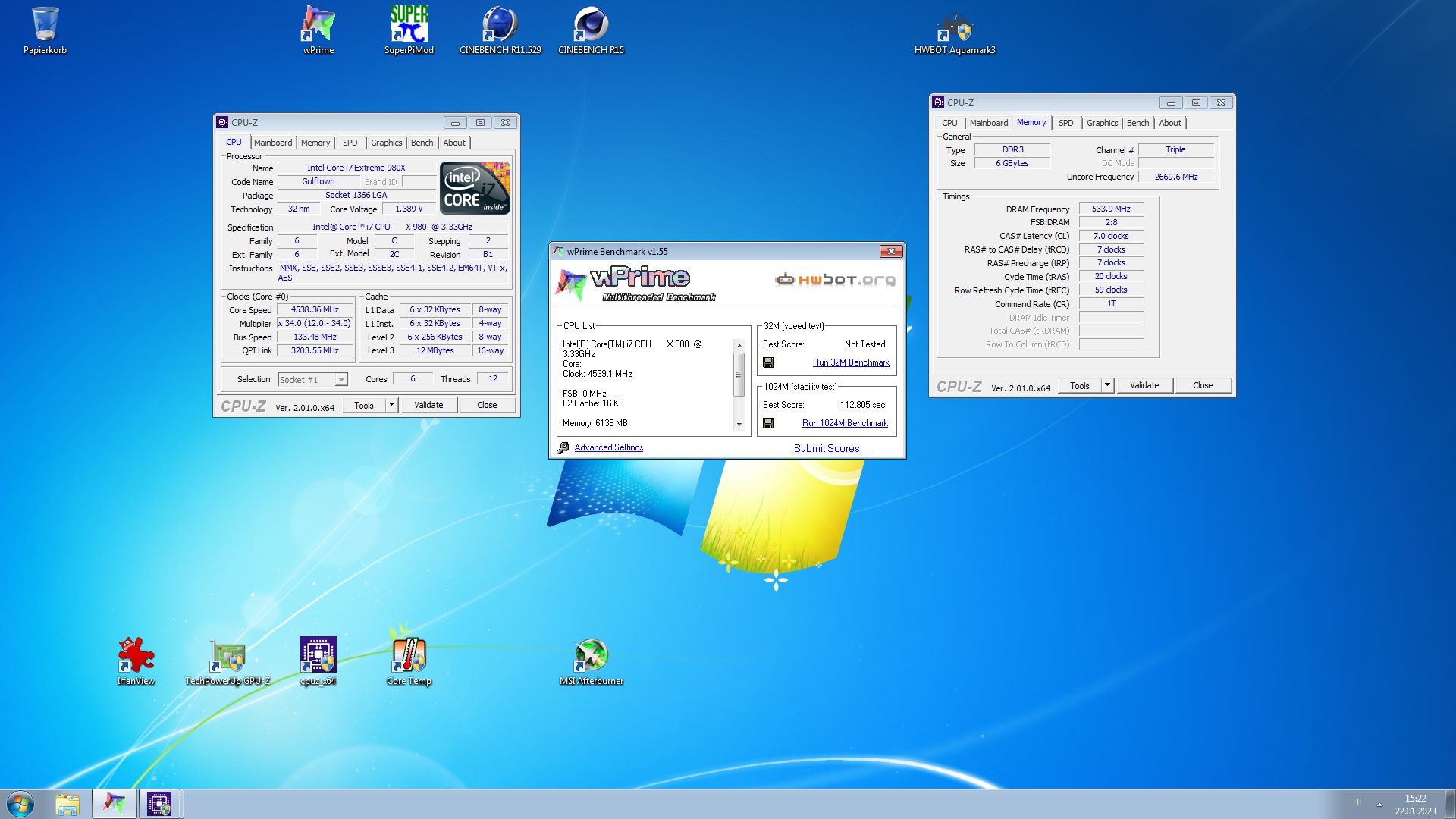Open the Socket #1 selection dropdown
The height and width of the screenshot is (819, 1456).
point(312,380)
